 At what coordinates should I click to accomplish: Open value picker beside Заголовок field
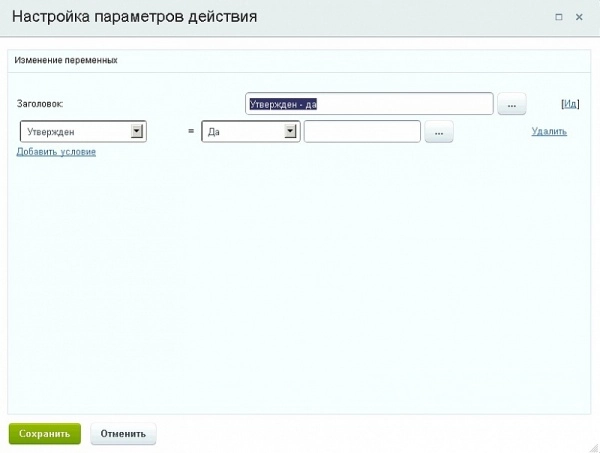[x=511, y=104]
